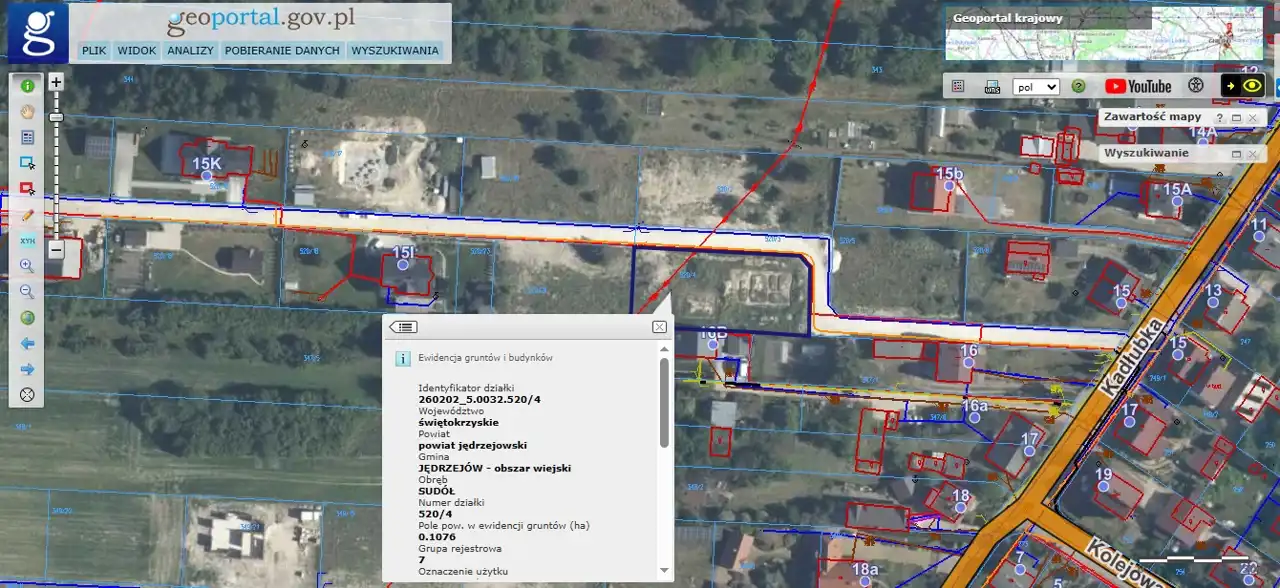Toggle the accessibility figure icon
Screen dimensions: 1280x588
(x=1194, y=86)
